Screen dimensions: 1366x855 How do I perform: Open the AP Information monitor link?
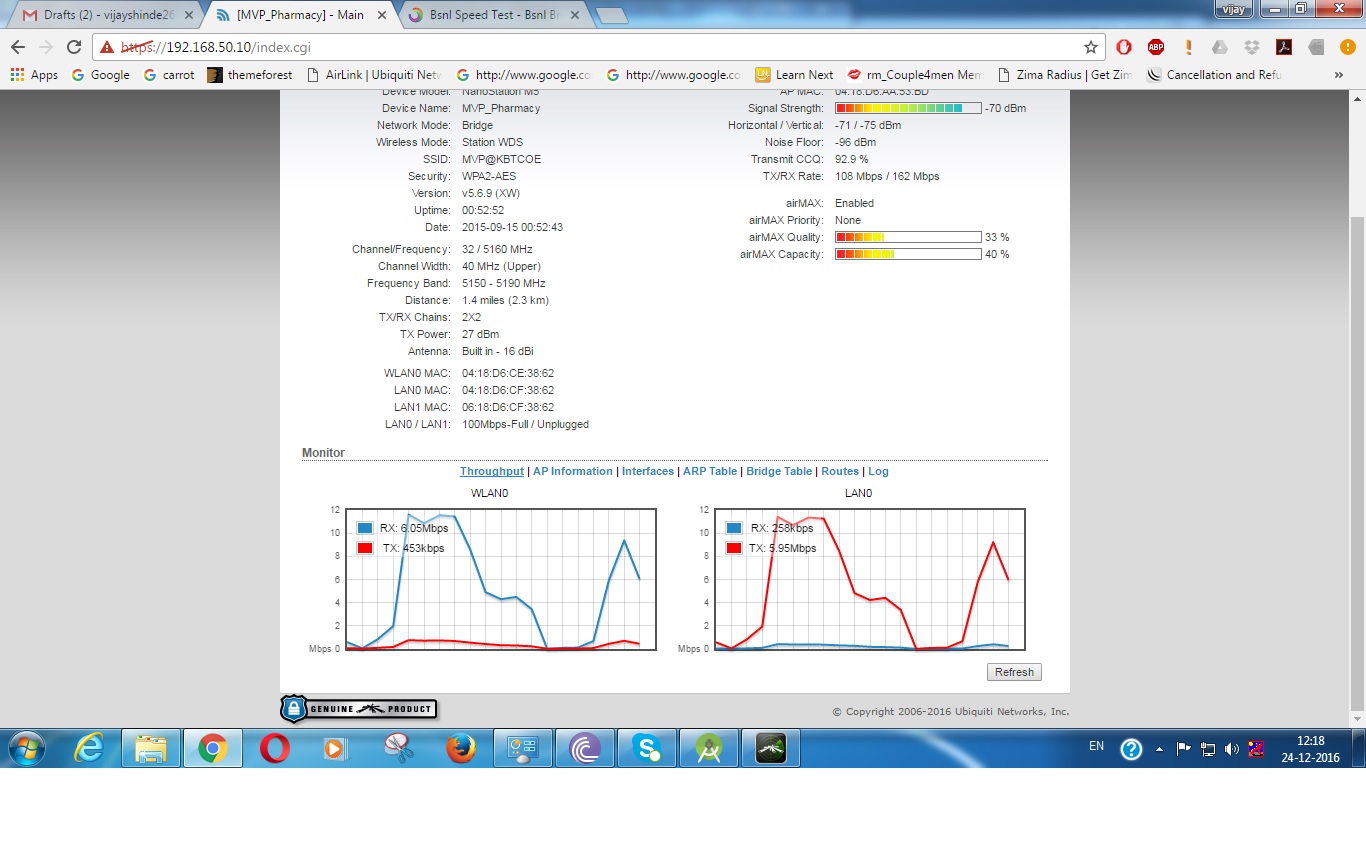click(x=572, y=471)
